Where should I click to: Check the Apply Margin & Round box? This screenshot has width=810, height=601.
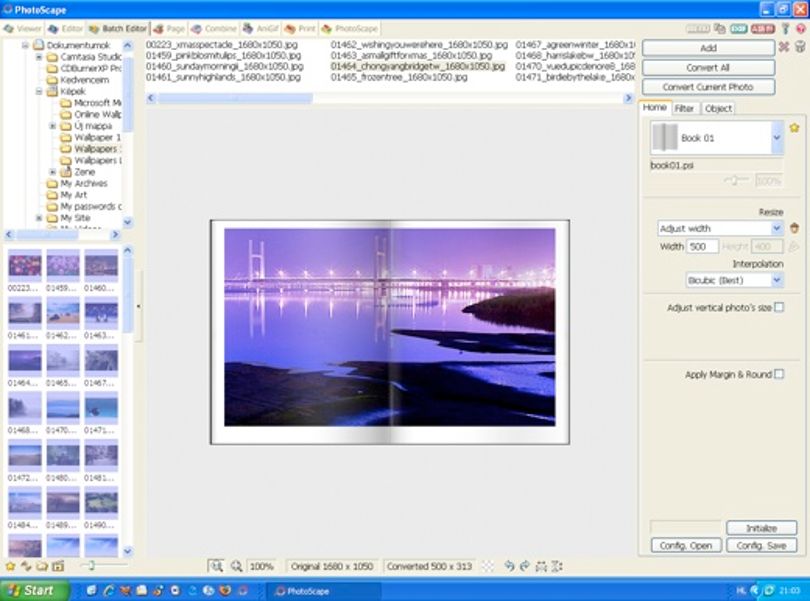click(x=779, y=374)
